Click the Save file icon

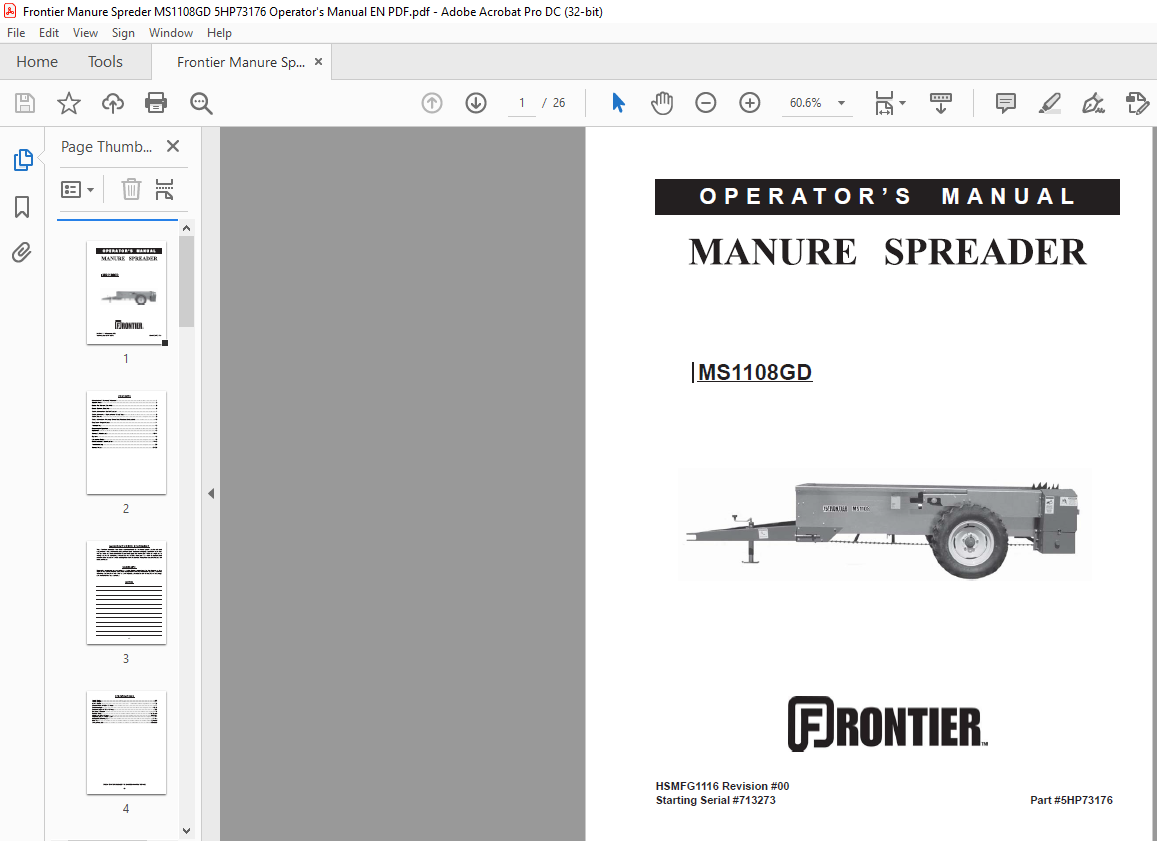coord(25,103)
